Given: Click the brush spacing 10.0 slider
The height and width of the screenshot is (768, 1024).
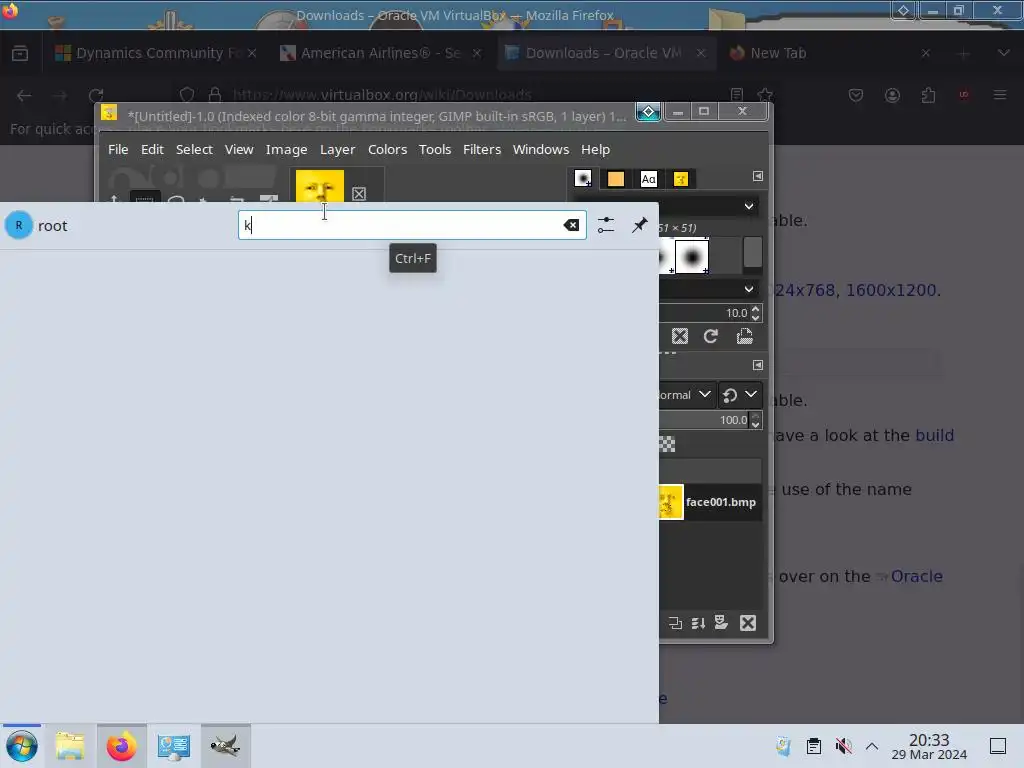Looking at the screenshot, I should [704, 313].
